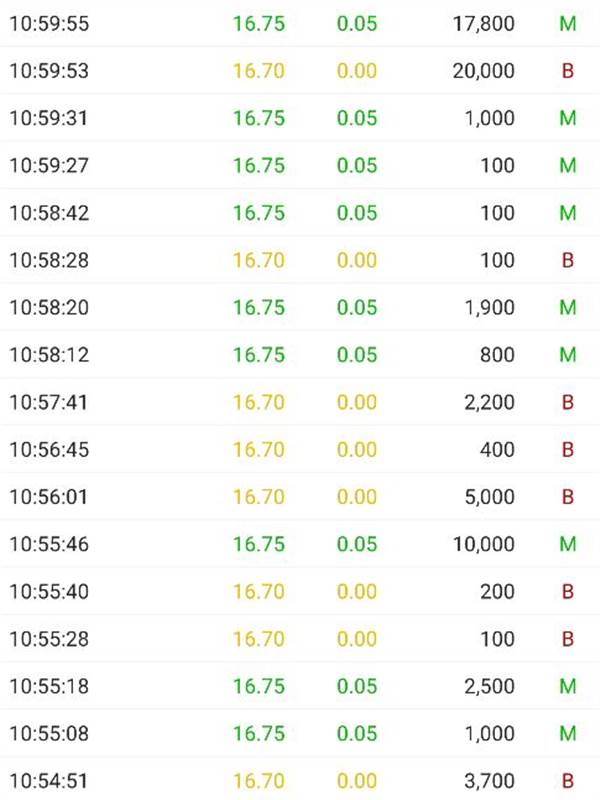Click the 16.75 price at 10:58:42
The width and height of the screenshot is (600, 800).
click(259, 213)
